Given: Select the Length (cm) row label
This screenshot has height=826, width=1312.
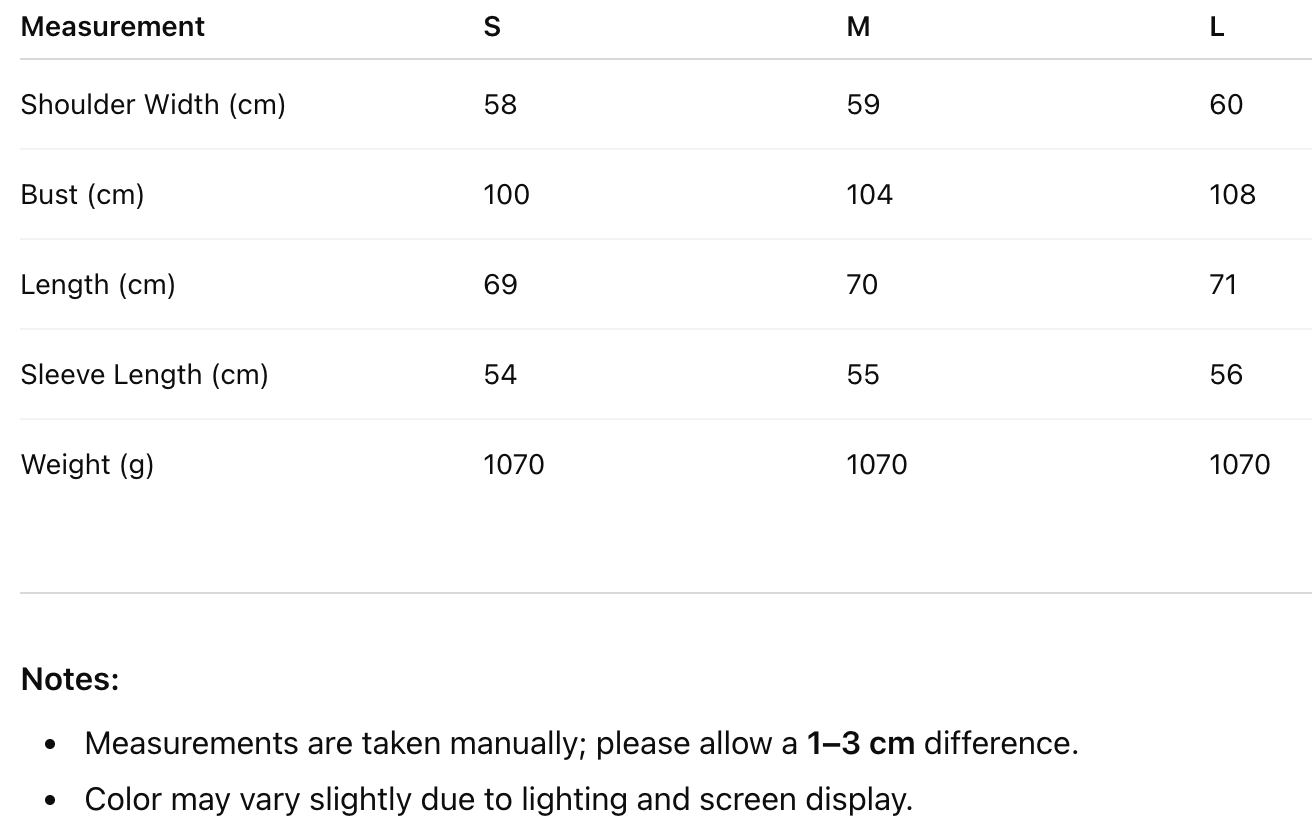Looking at the screenshot, I should [98, 284].
